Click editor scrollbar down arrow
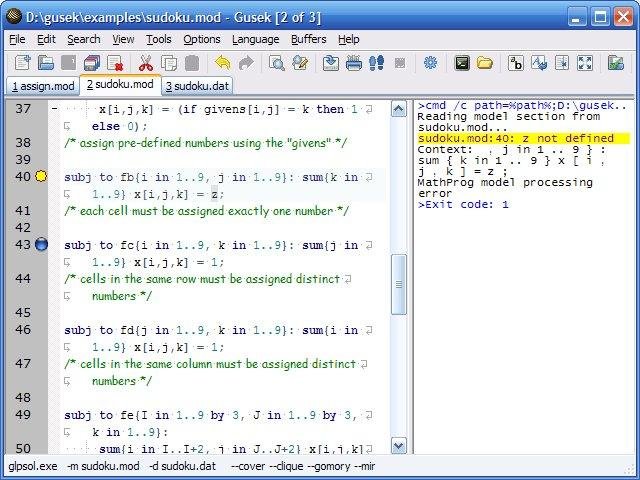 click(x=399, y=446)
